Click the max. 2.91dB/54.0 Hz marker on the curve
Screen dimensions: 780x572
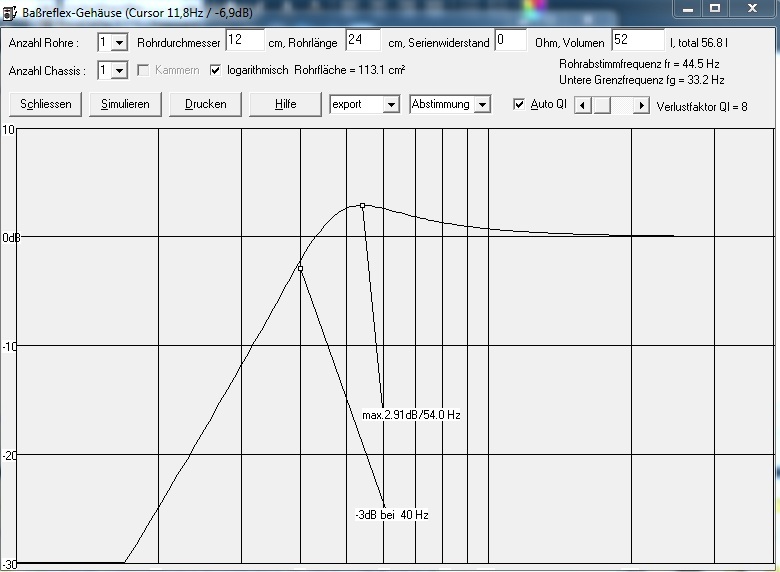click(x=363, y=205)
